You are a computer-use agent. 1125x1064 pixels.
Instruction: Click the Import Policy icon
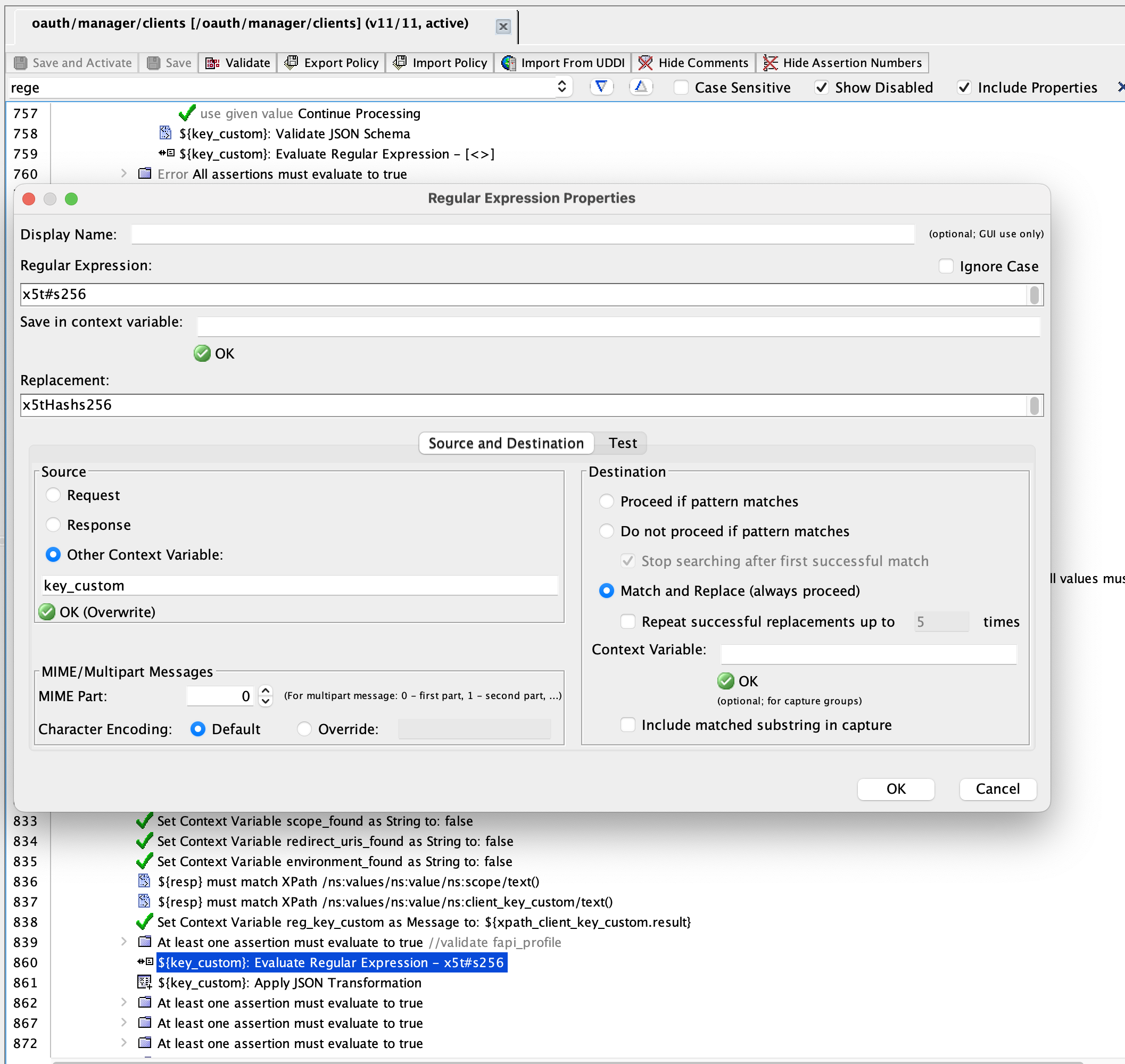pos(400,62)
